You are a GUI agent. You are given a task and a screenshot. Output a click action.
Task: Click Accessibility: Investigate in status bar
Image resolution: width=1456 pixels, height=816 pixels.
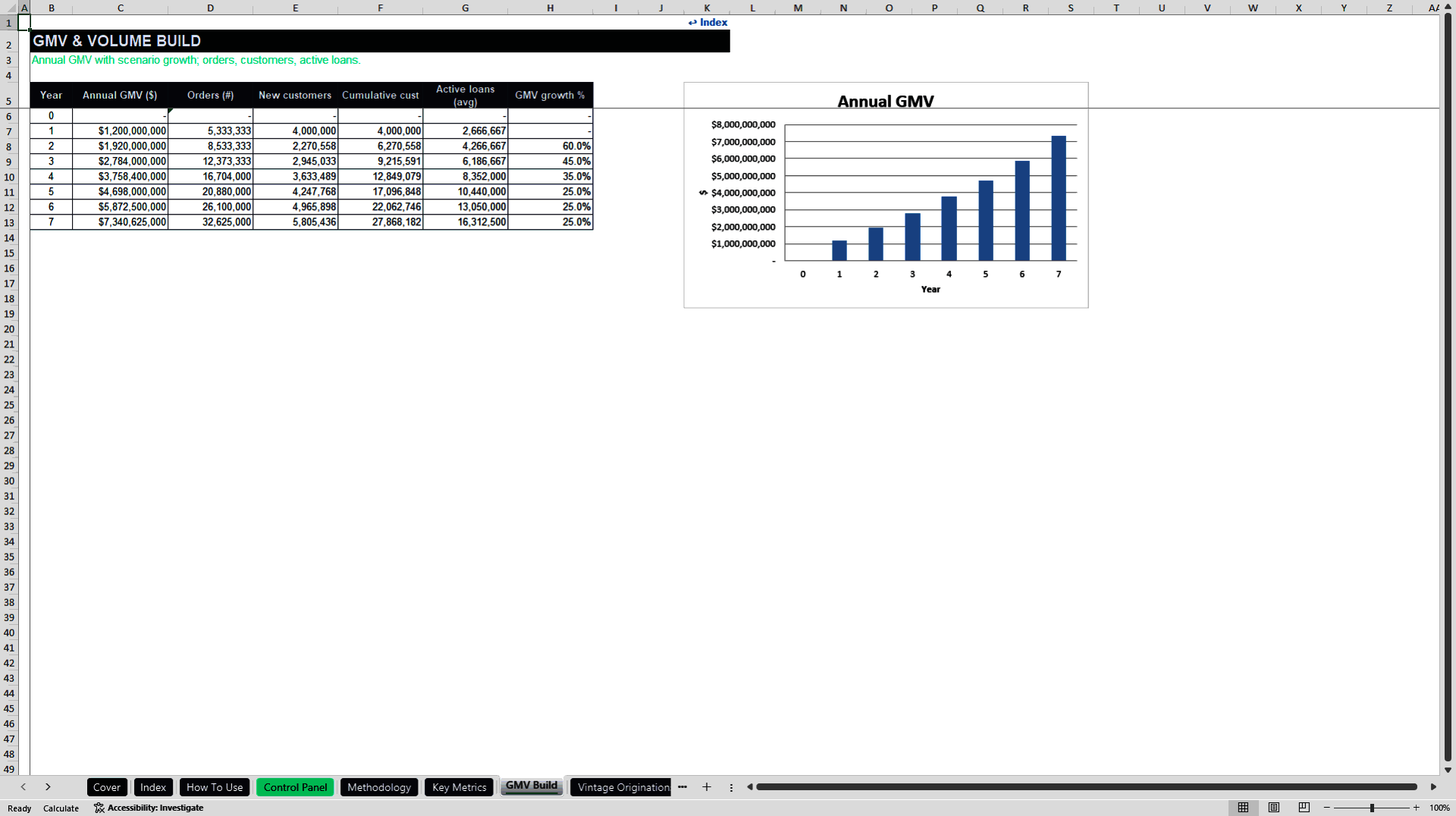pyautogui.click(x=149, y=808)
